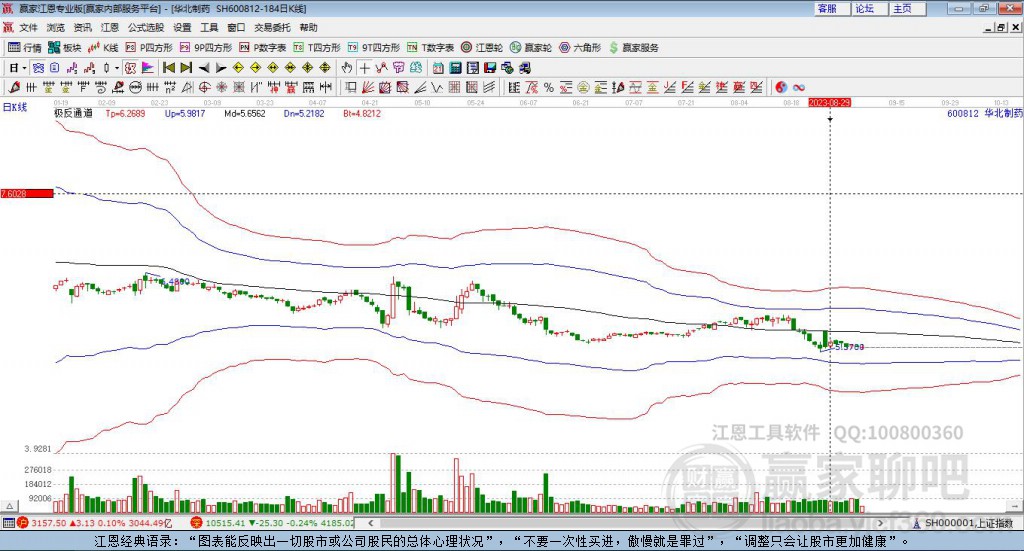Open the 公式选股 menu
The width and height of the screenshot is (1024, 551).
point(146,27)
